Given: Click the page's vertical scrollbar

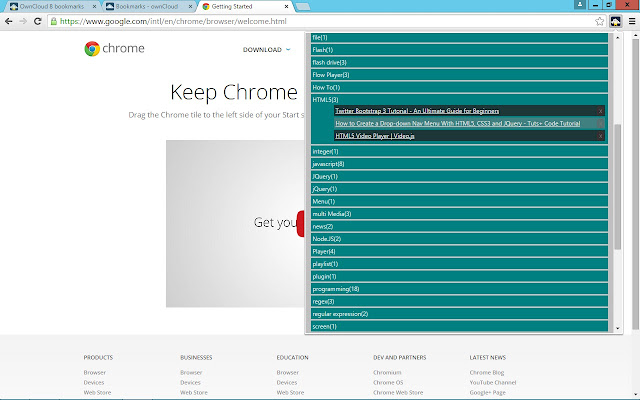Looking at the screenshot, I should (636, 184).
